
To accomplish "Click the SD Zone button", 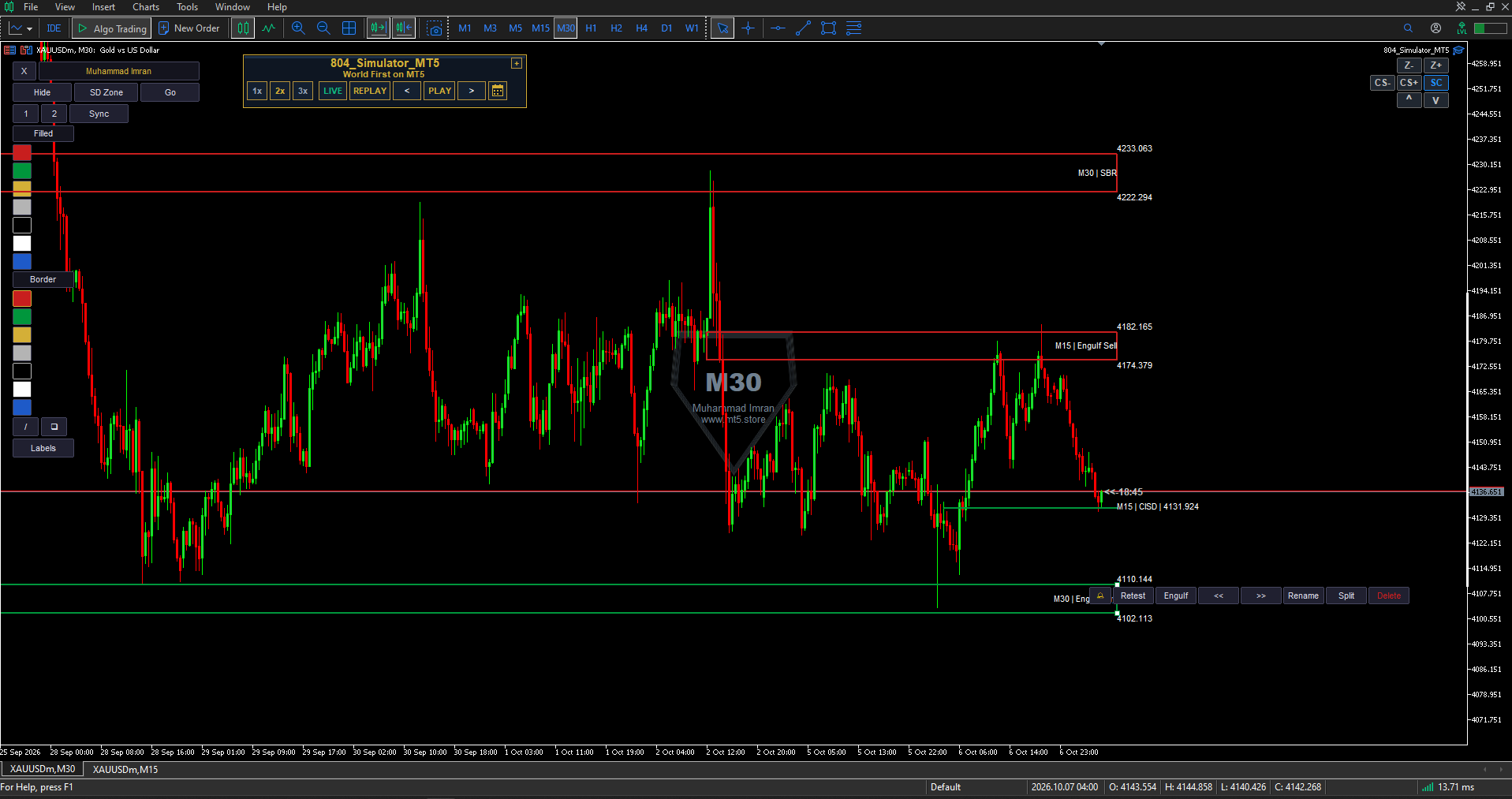I will tap(106, 92).
